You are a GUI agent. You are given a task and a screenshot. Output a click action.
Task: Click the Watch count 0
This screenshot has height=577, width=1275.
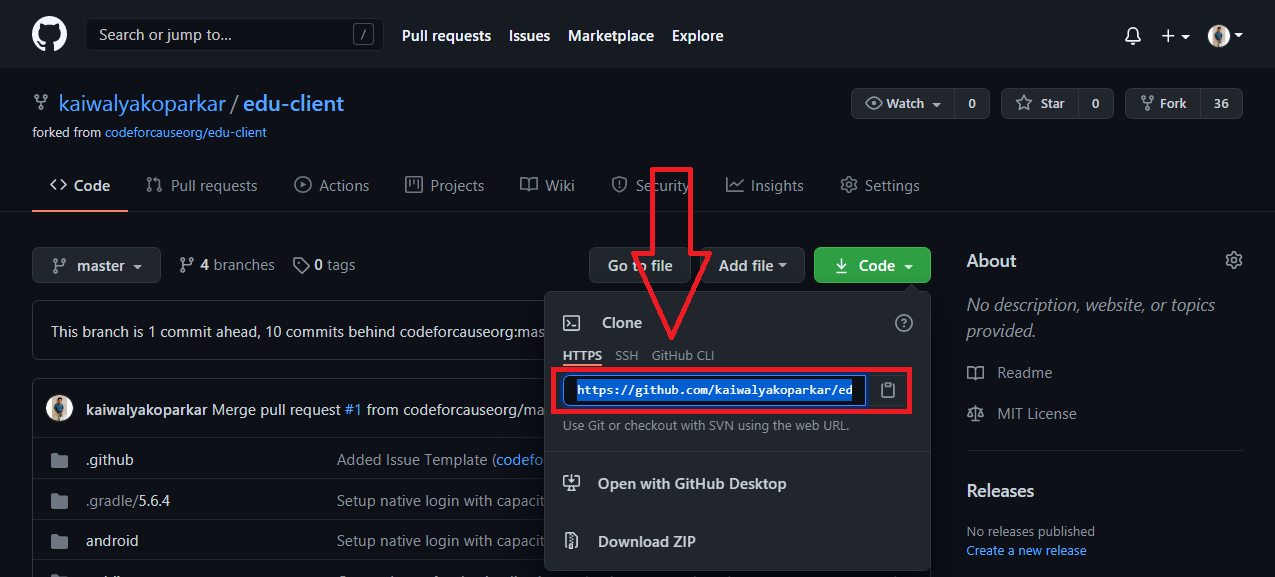pos(971,104)
